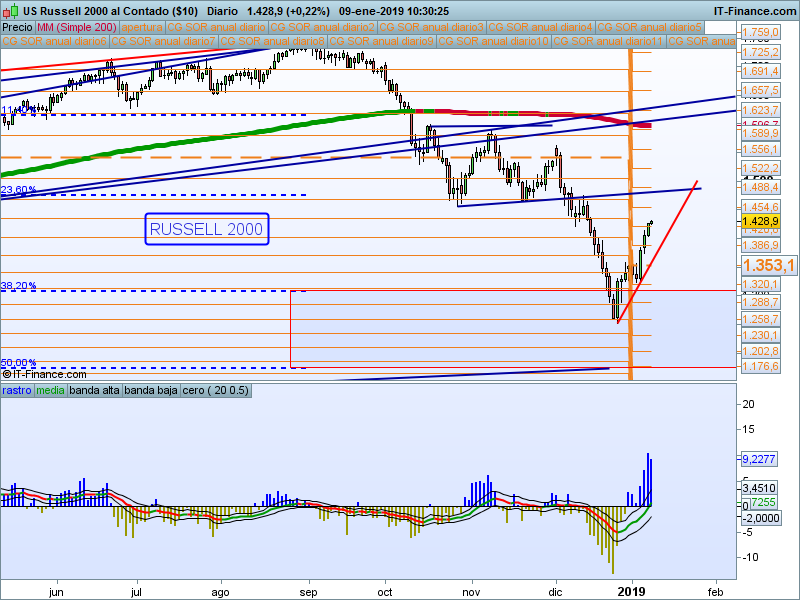Screen dimensions: 800x600
Task: Click the 1.454,6 price level label
Action: [760, 207]
